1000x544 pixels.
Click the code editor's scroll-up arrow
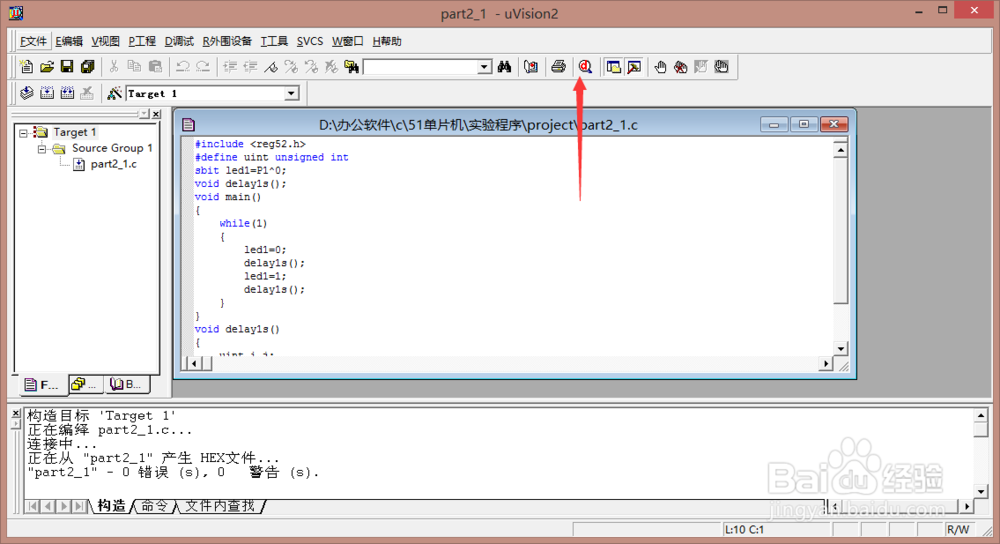[x=841, y=151]
